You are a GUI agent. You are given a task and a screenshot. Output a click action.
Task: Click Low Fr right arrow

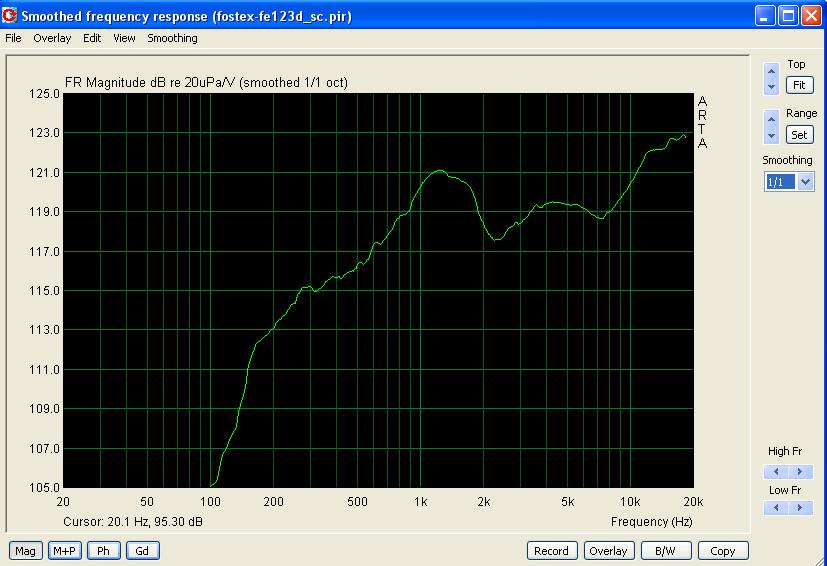click(801, 507)
